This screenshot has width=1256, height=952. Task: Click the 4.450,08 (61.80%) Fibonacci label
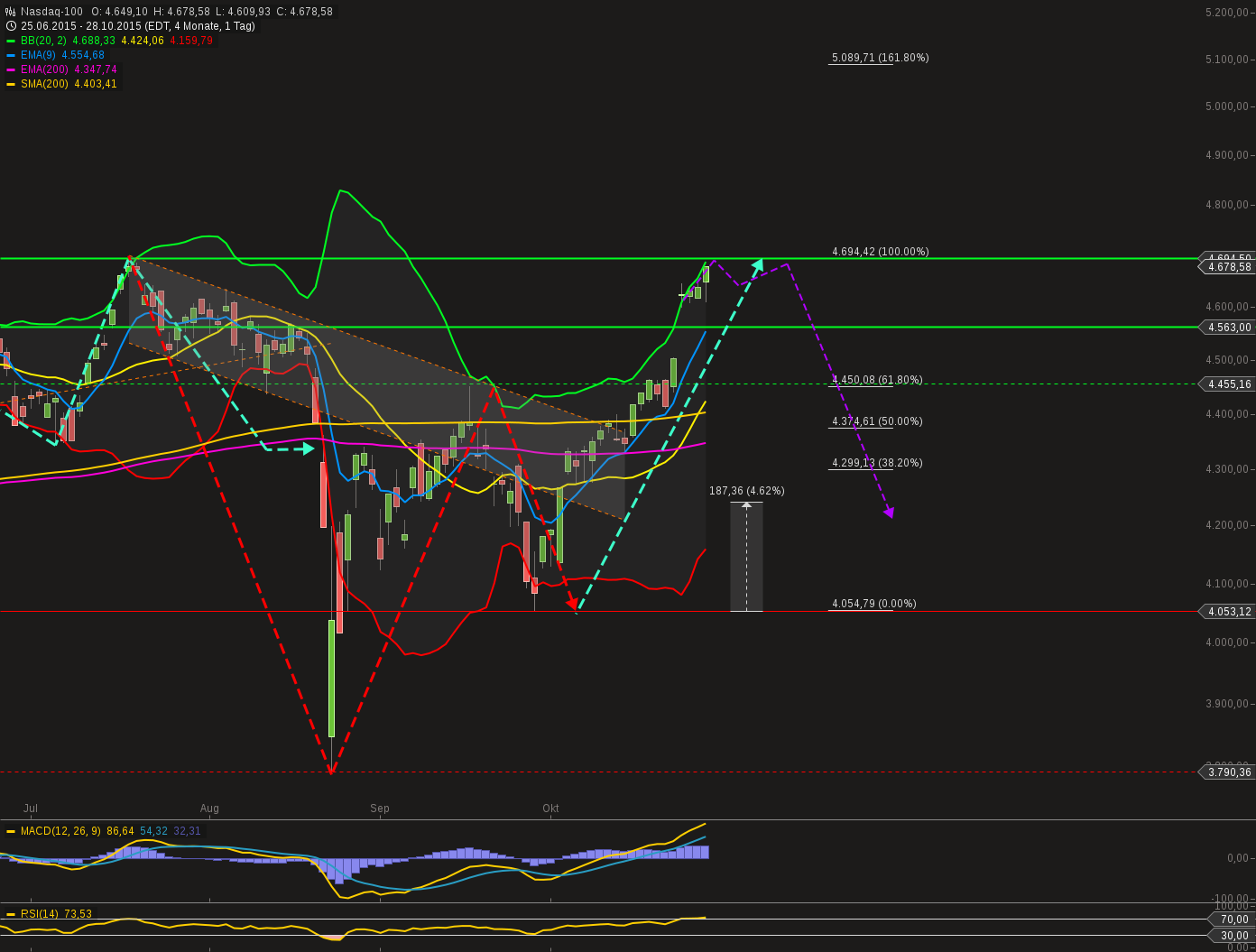coord(877,380)
